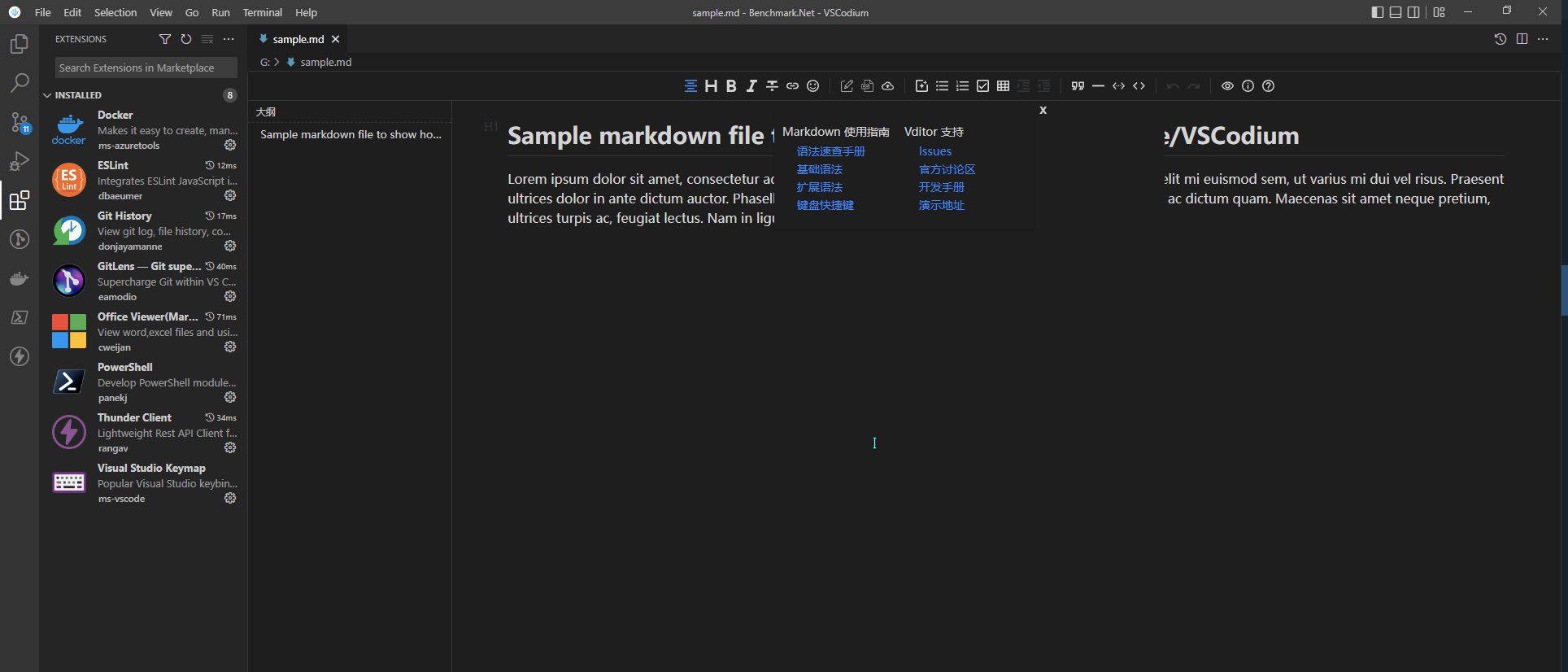Open the 官方讨论区 link
The width and height of the screenshot is (1568, 672).
[x=947, y=169]
